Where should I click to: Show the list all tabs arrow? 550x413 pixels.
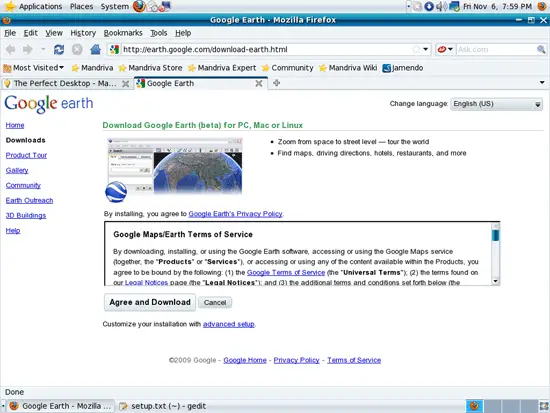[x=542, y=83]
